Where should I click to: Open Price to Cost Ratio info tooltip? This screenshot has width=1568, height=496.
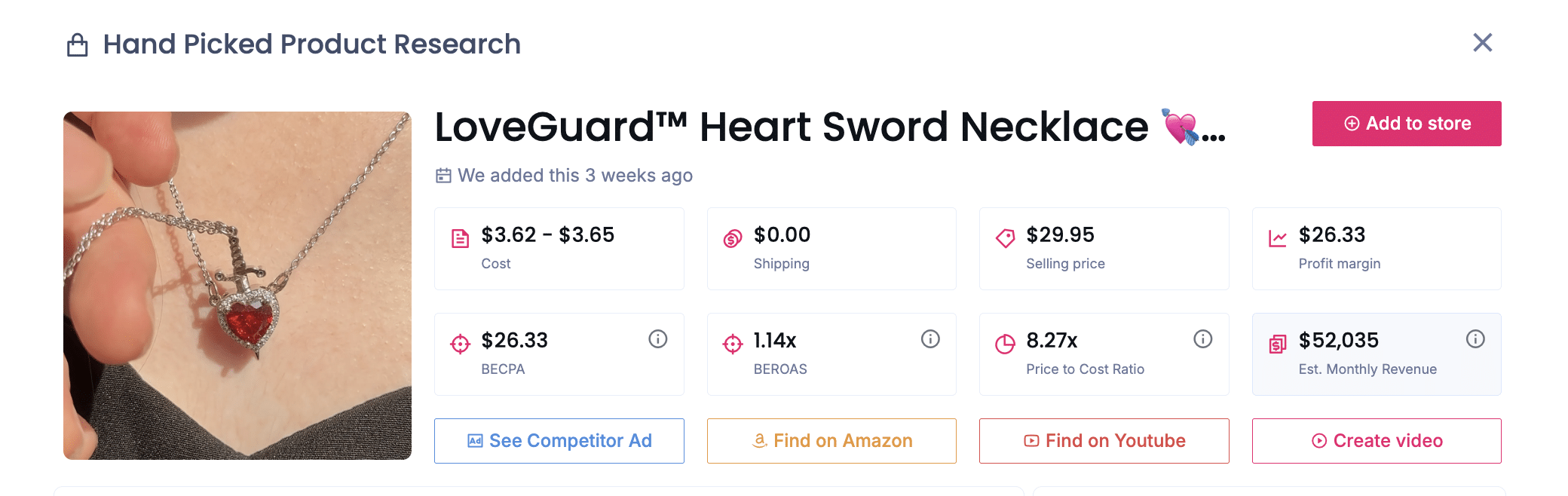pyautogui.click(x=1202, y=339)
